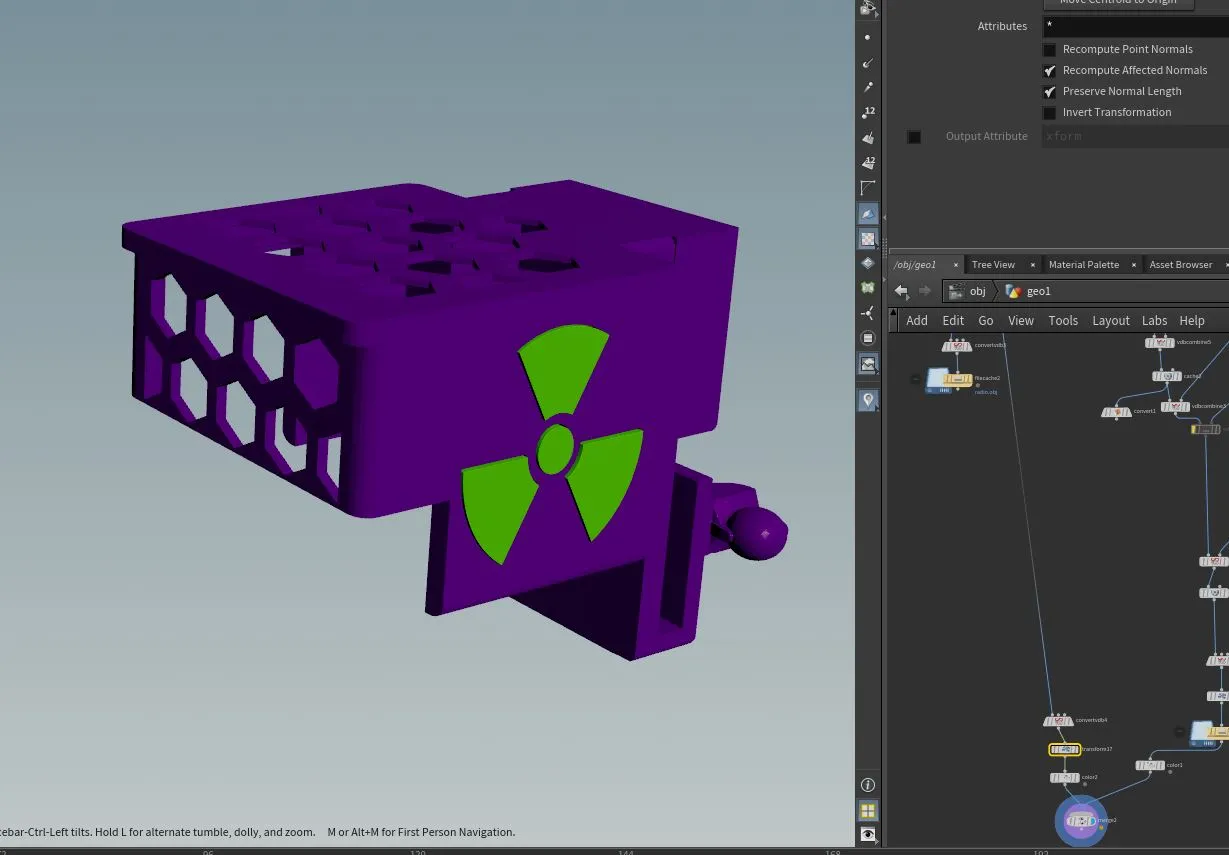Click the Move Centroid to Origin button
The height and width of the screenshot is (855, 1229).
[1118, 3]
